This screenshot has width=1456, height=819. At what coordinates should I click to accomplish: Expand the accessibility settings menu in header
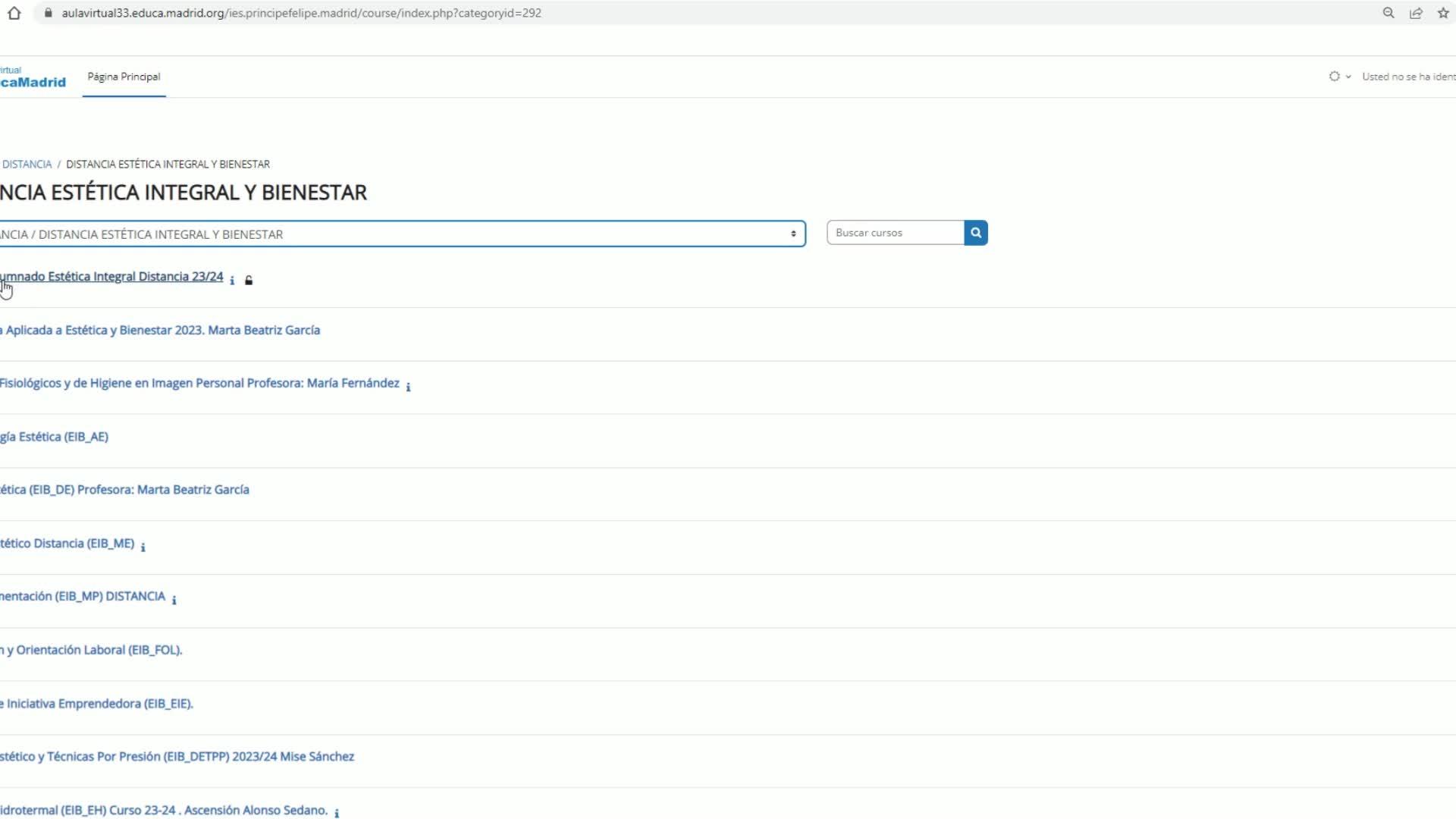pyautogui.click(x=1339, y=77)
